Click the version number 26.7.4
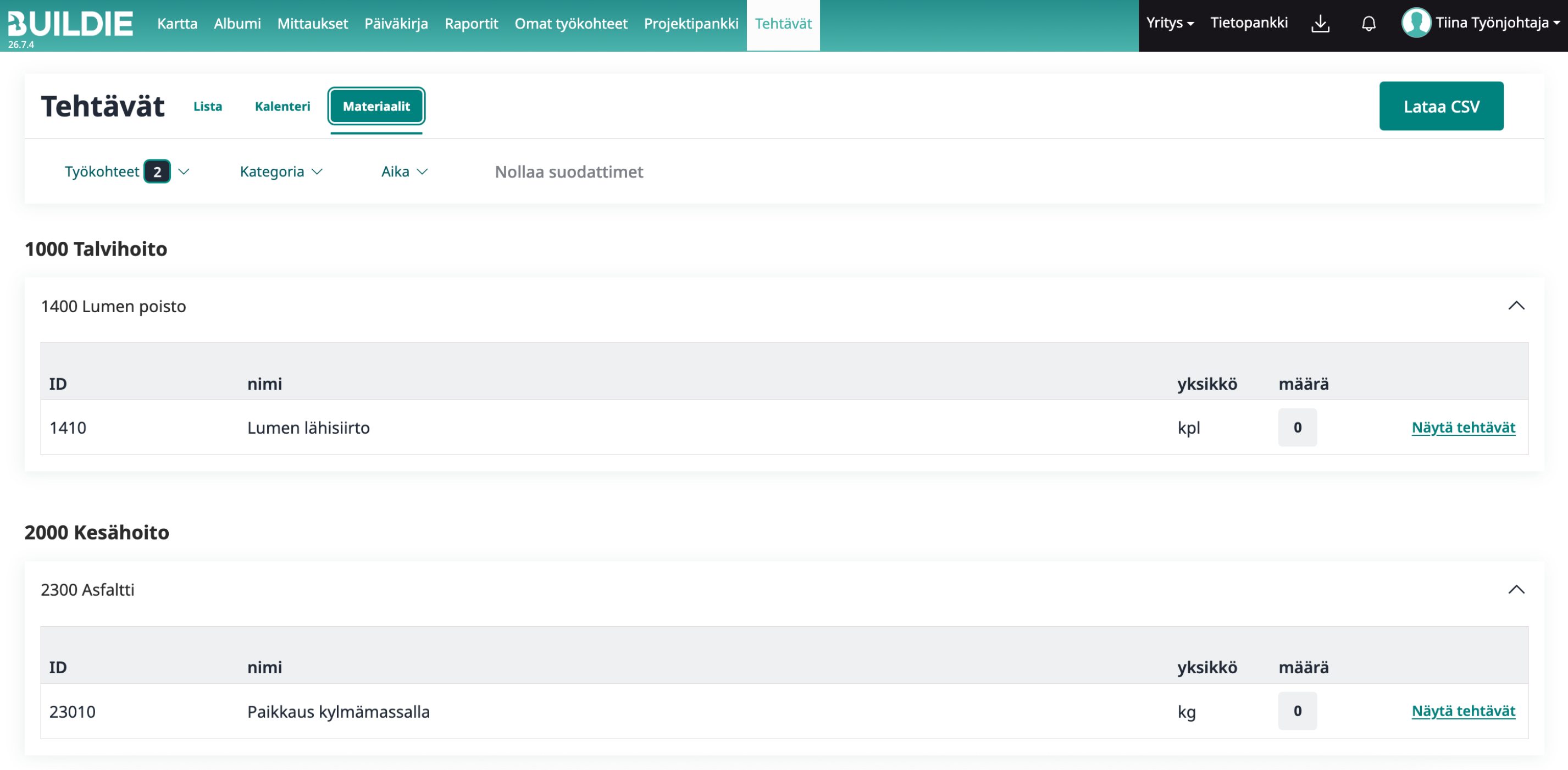This screenshot has height=770, width=1568. (x=21, y=45)
